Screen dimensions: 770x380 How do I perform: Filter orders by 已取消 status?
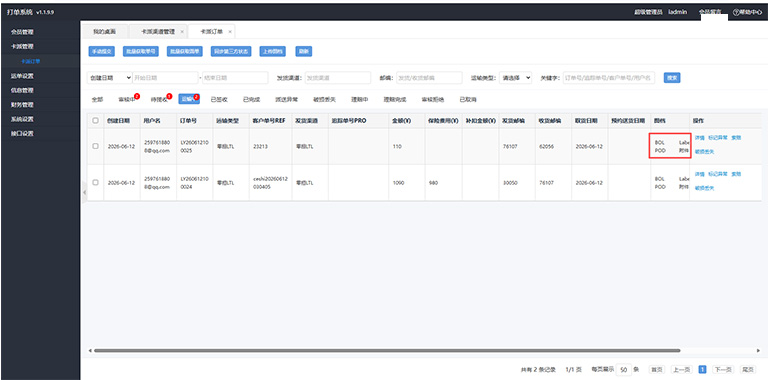coord(468,99)
